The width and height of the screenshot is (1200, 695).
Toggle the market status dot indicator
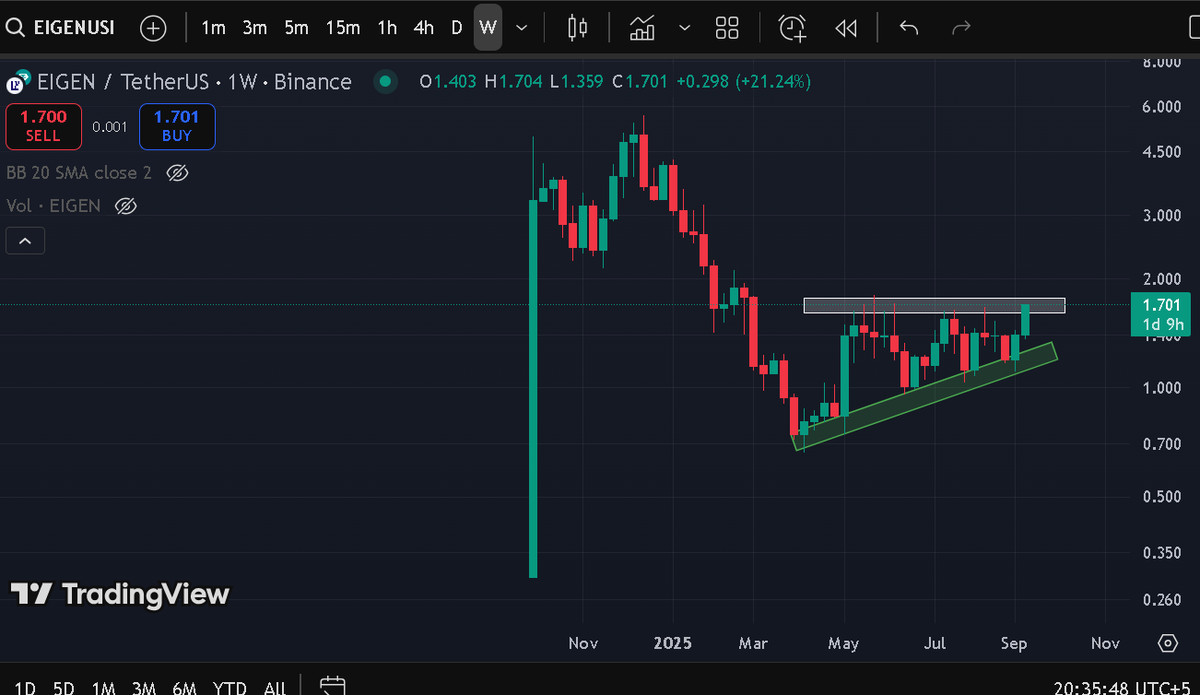click(383, 82)
